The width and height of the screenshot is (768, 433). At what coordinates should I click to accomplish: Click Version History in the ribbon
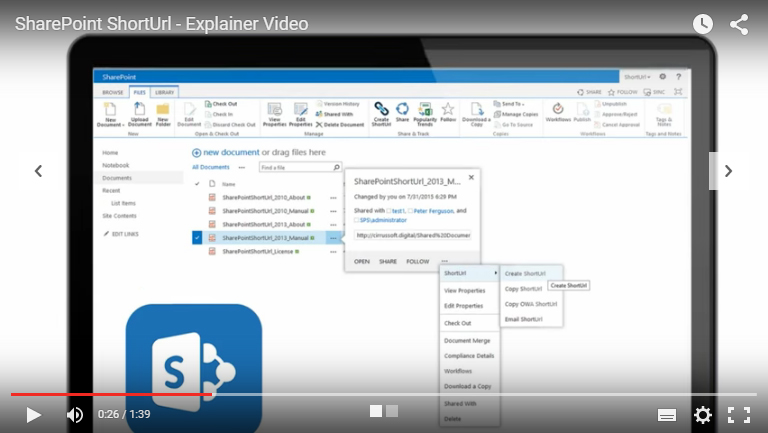338,104
